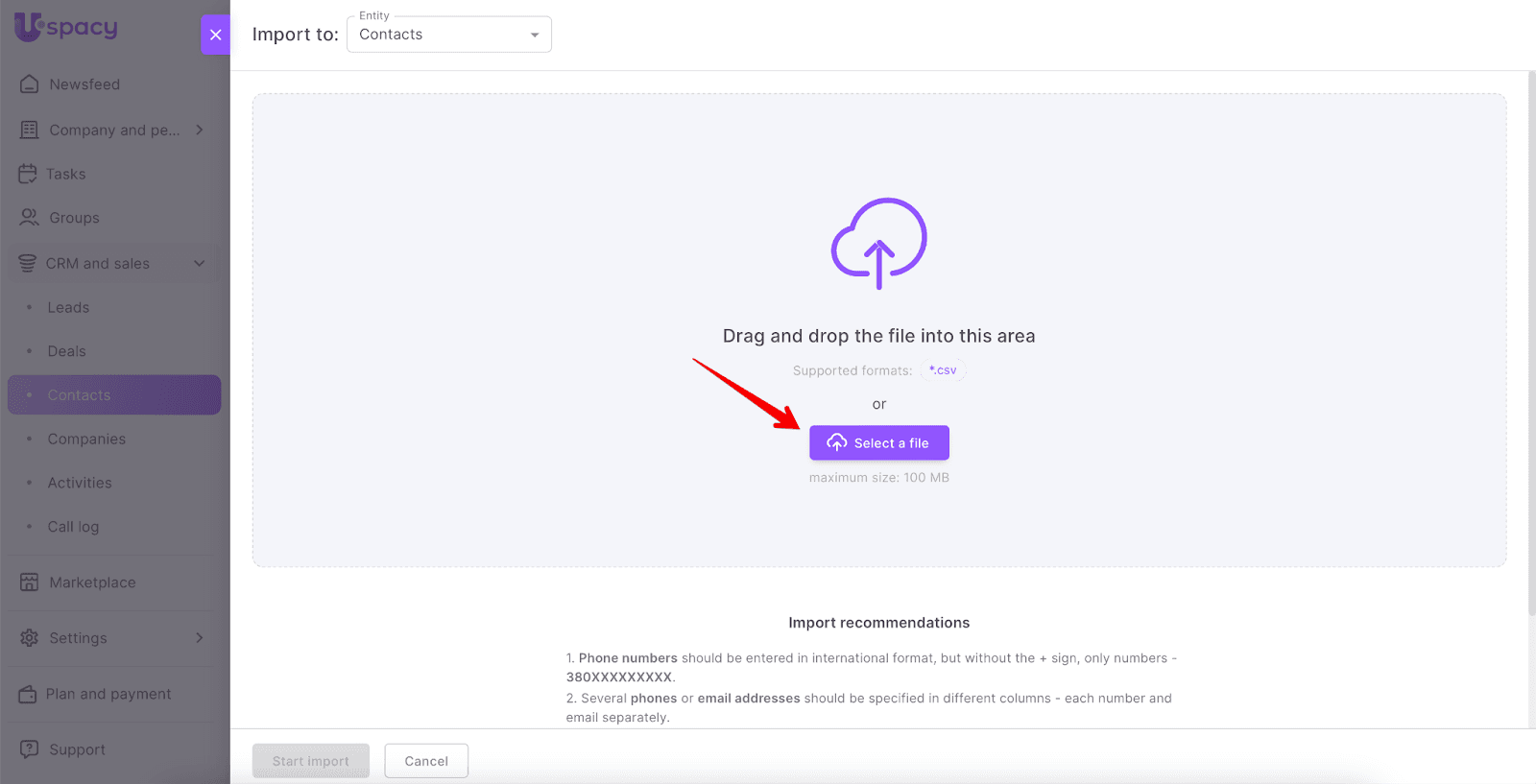The image size is (1536, 784).
Task: Click the Marketplace store icon
Action: [x=30, y=582]
